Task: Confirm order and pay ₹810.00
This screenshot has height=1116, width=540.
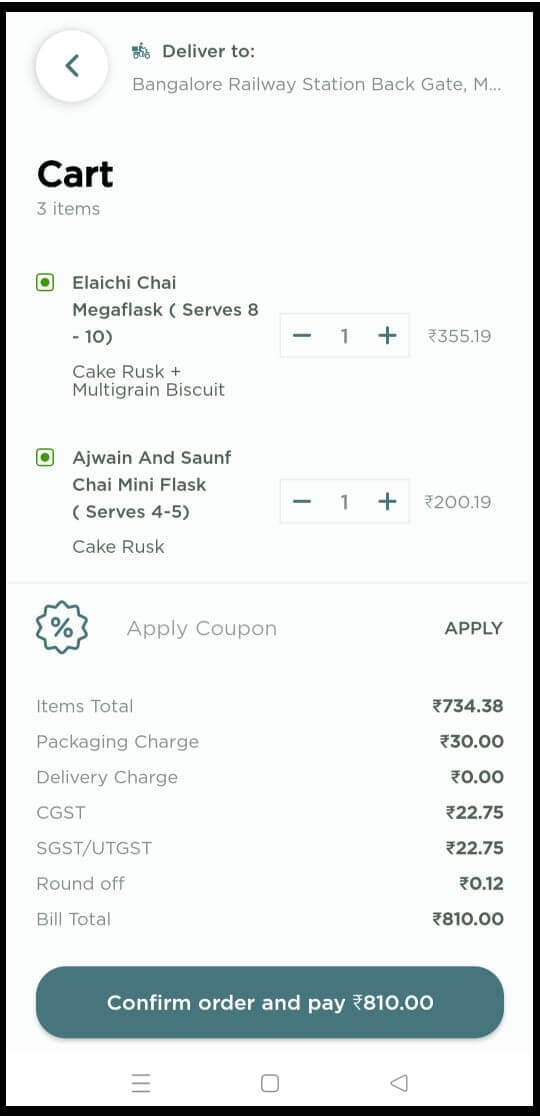Action: pos(270,1002)
